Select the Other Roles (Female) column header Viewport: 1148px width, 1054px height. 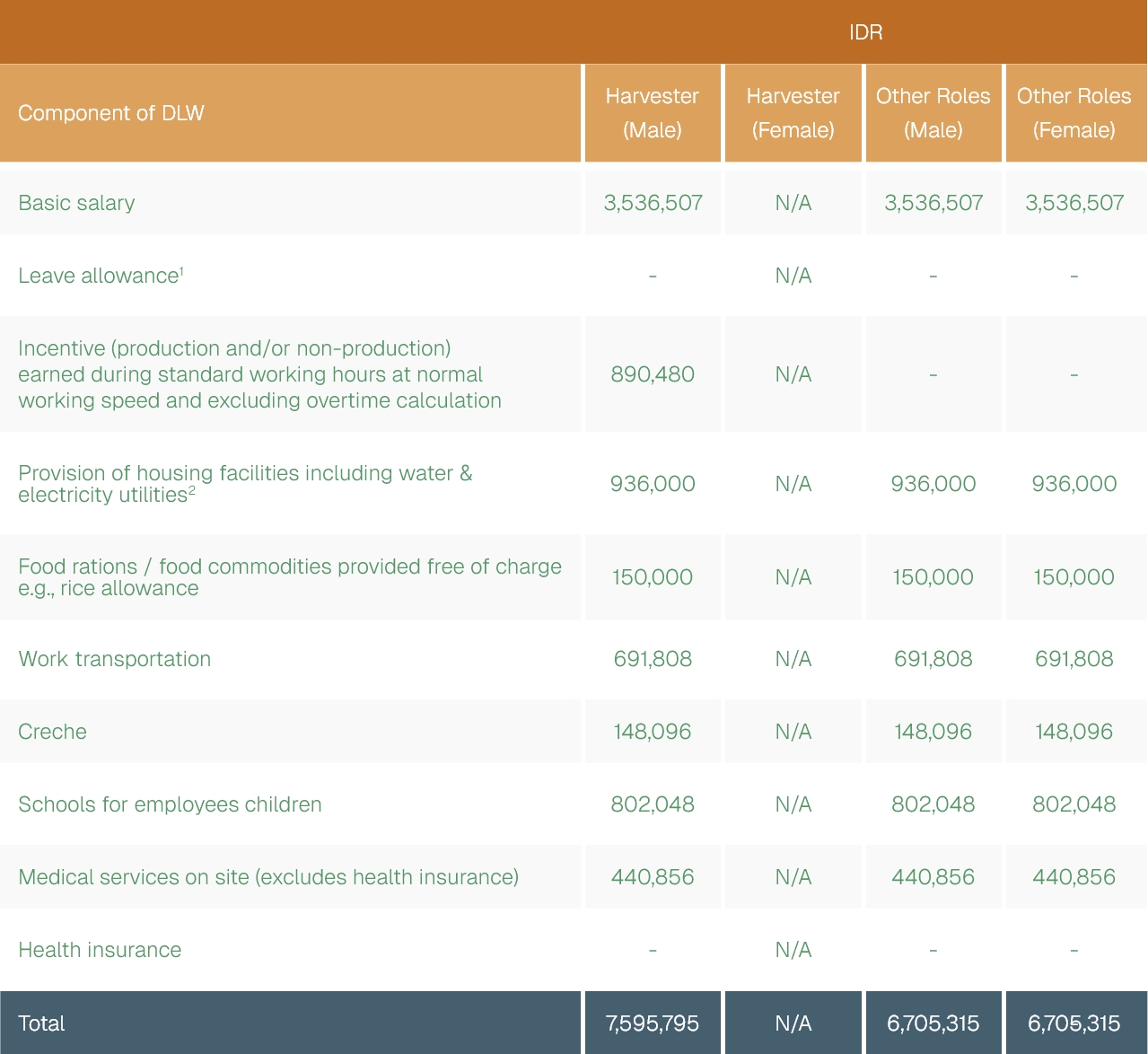coord(1074,113)
